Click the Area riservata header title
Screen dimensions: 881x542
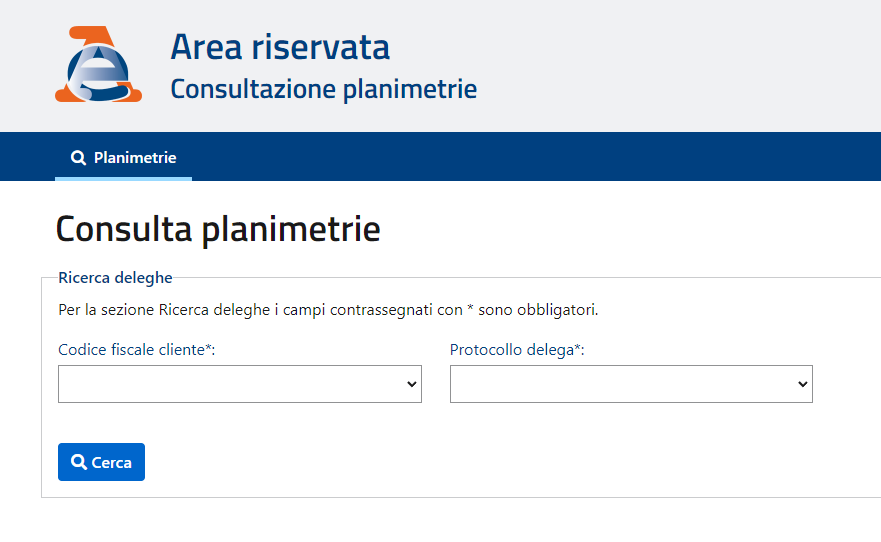pyautogui.click(x=280, y=47)
